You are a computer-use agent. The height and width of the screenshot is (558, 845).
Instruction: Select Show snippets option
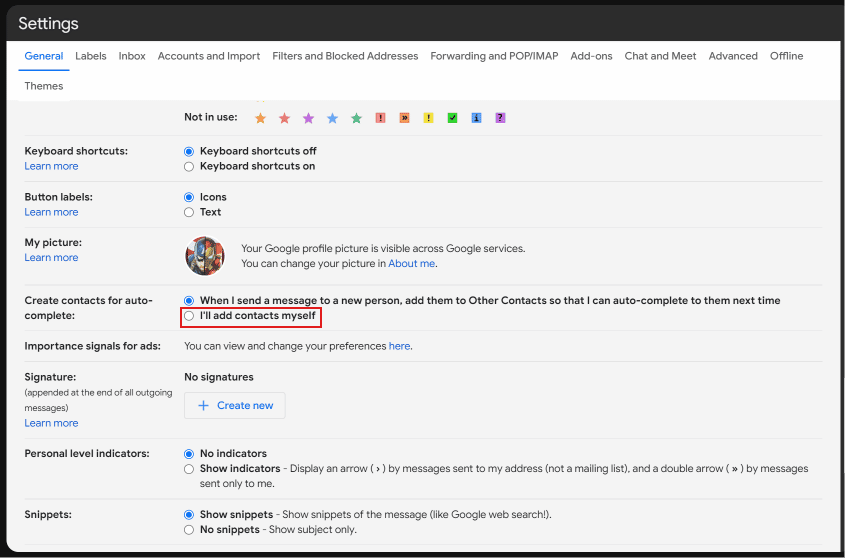(189, 515)
